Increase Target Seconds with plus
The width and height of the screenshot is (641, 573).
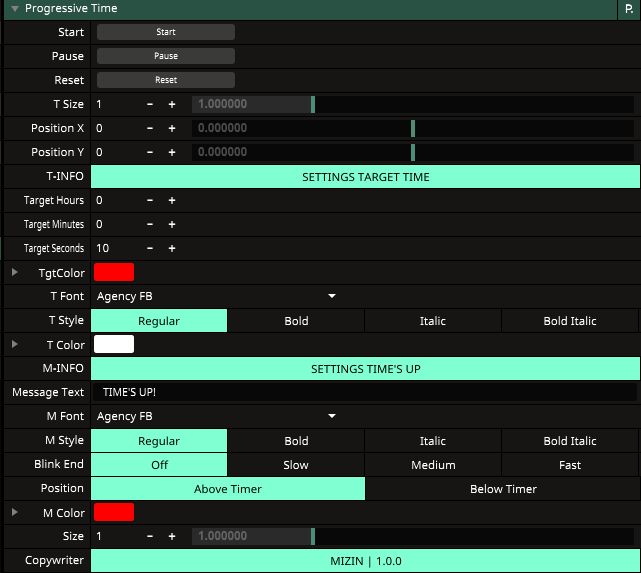(172, 248)
